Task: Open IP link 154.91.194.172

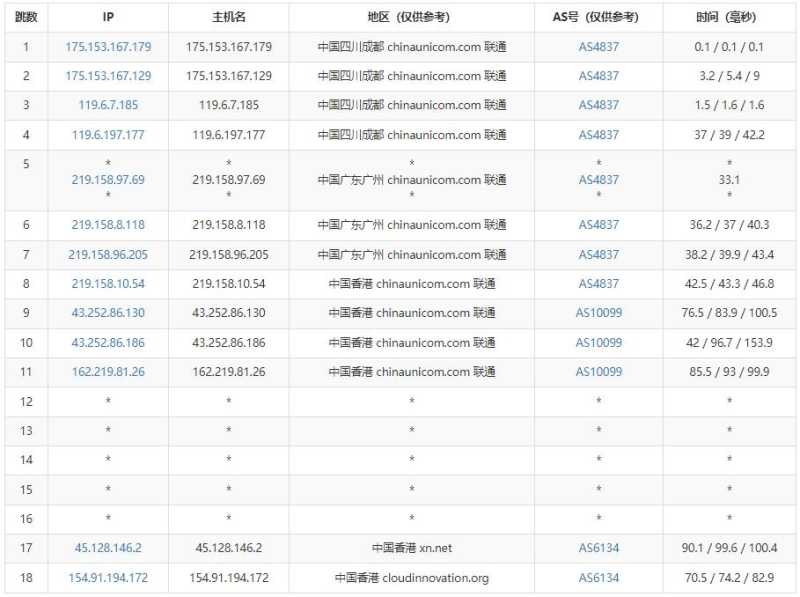Action: click(108, 578)
